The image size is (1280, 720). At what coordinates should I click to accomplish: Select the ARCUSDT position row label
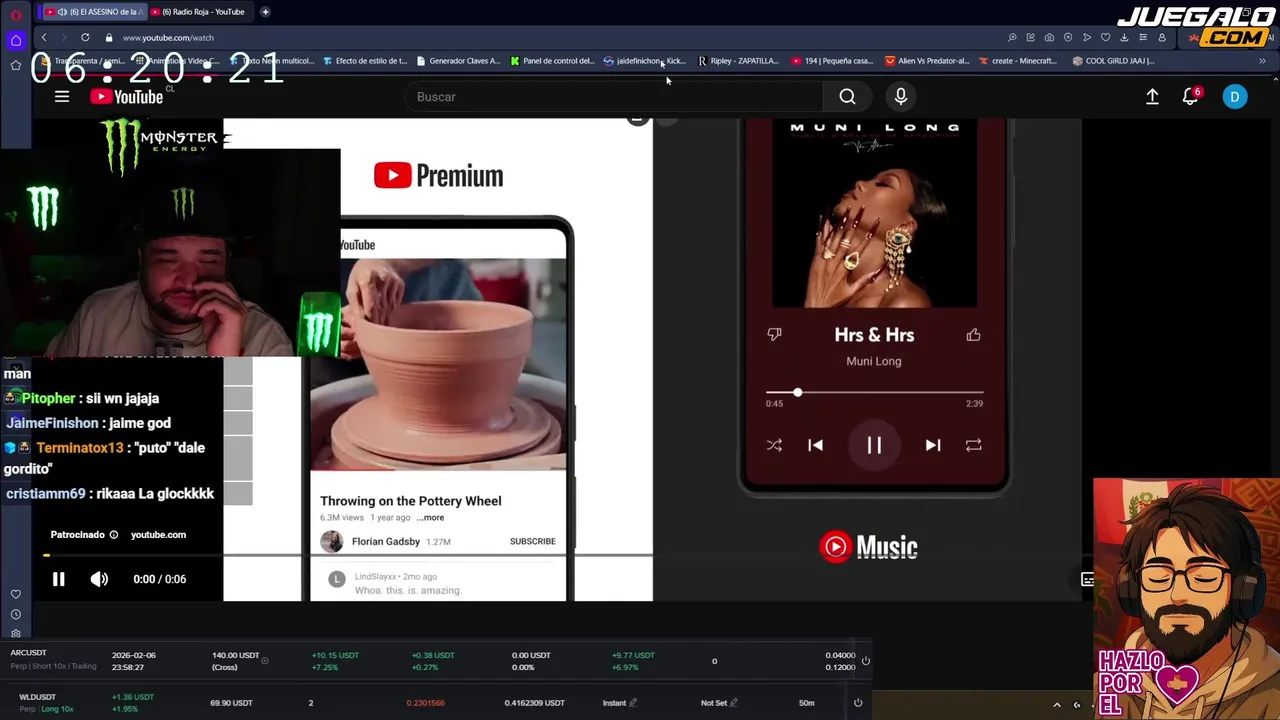coord(29,653)
